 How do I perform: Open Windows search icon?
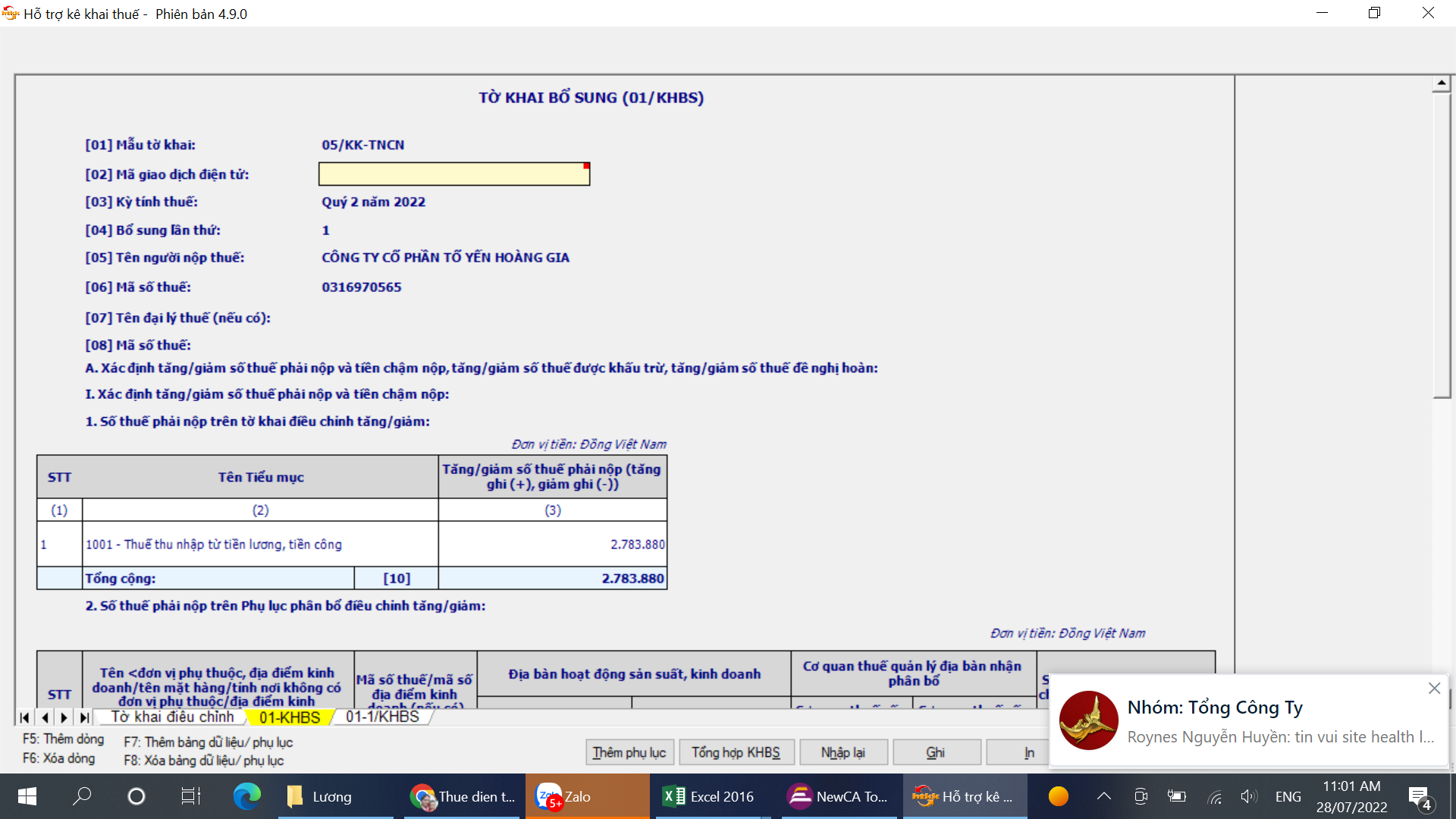point(82,796)
